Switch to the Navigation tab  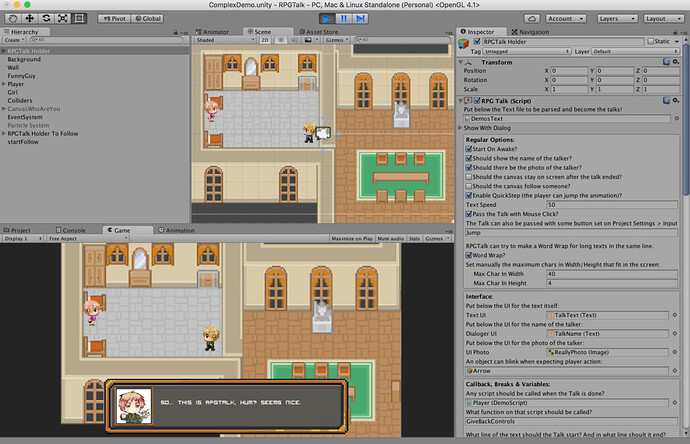pos(530,32)
